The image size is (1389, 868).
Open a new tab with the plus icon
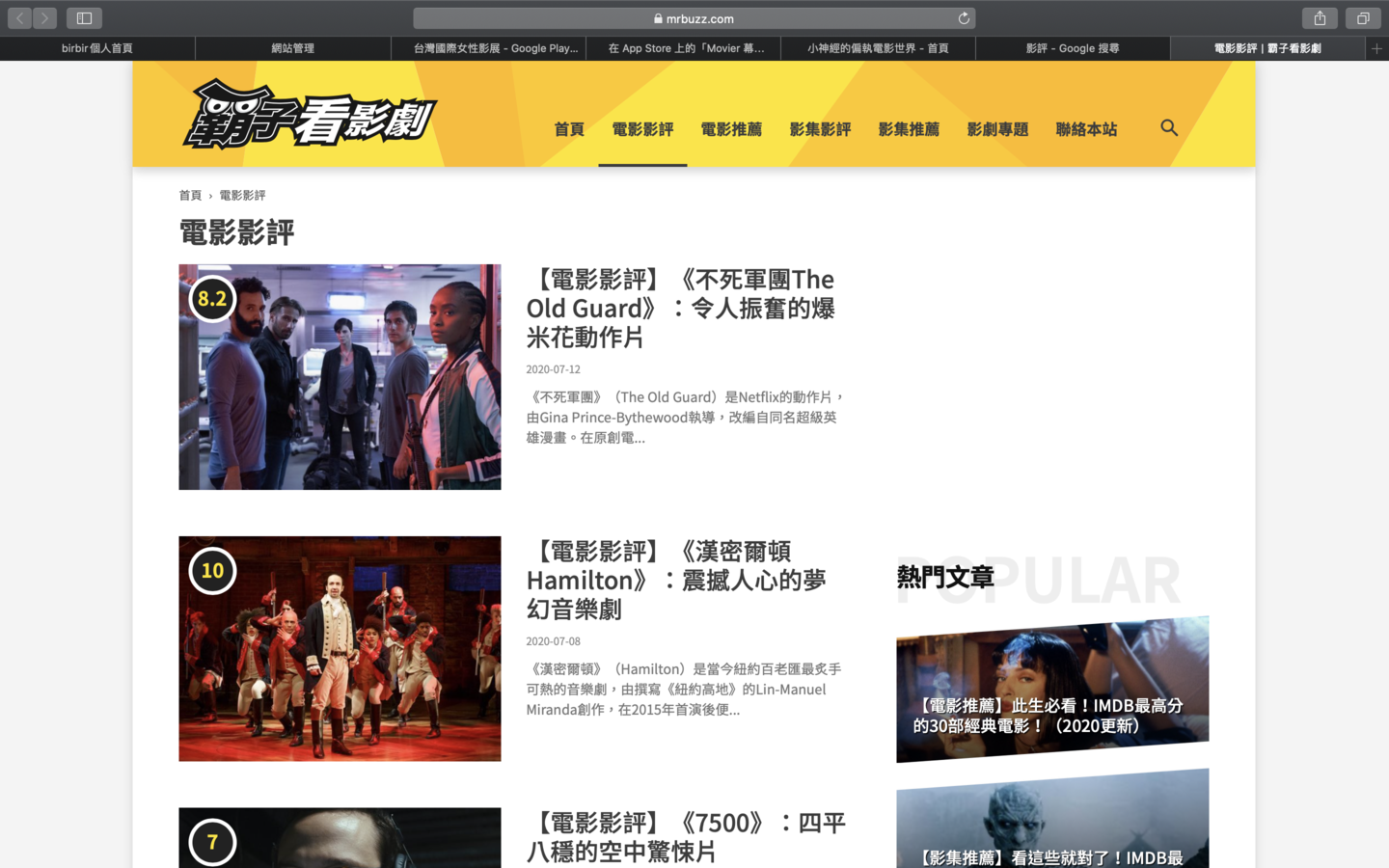click(x=1376, y=48)
